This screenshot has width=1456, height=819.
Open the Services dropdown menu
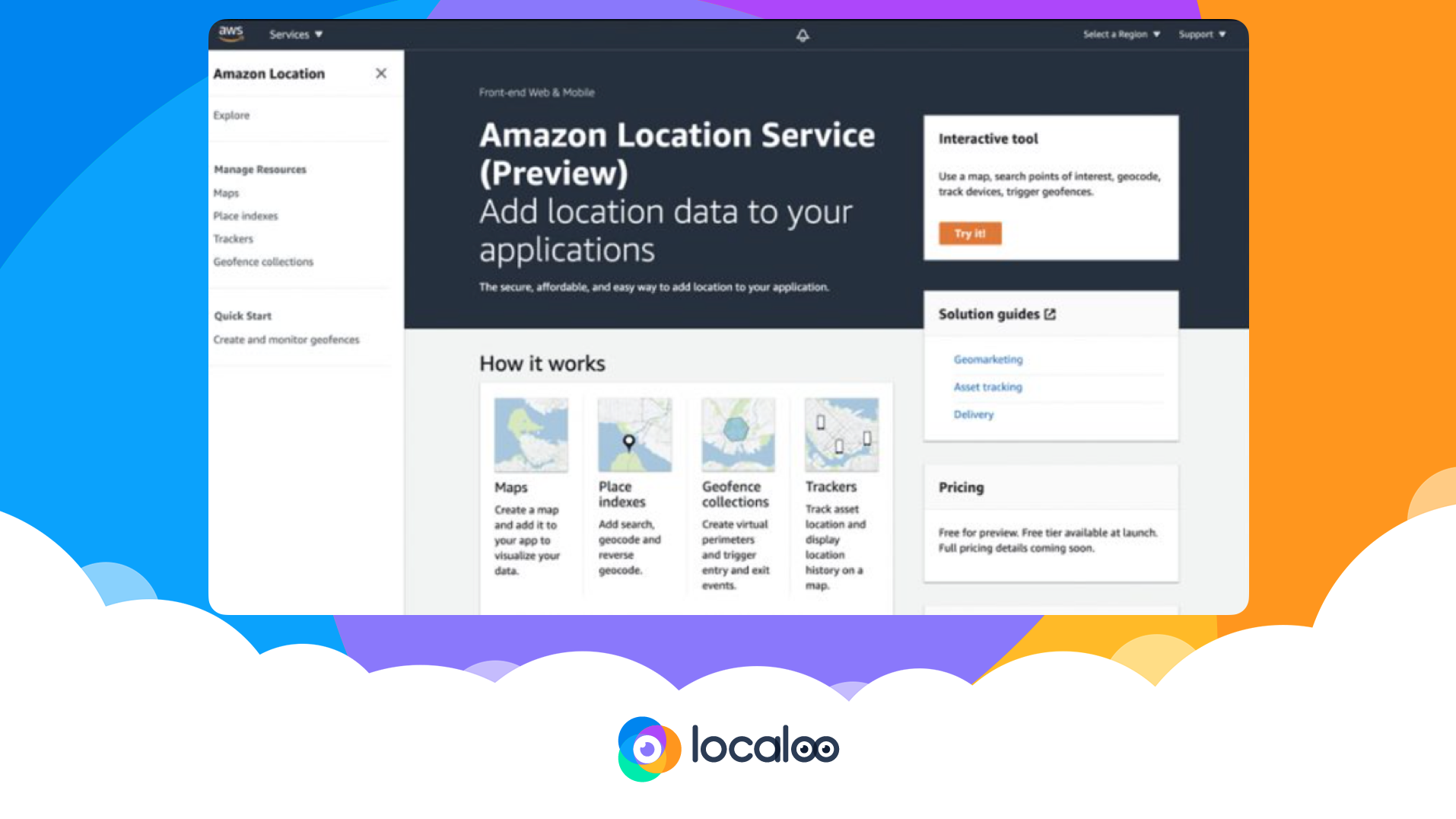click(296, 34)
